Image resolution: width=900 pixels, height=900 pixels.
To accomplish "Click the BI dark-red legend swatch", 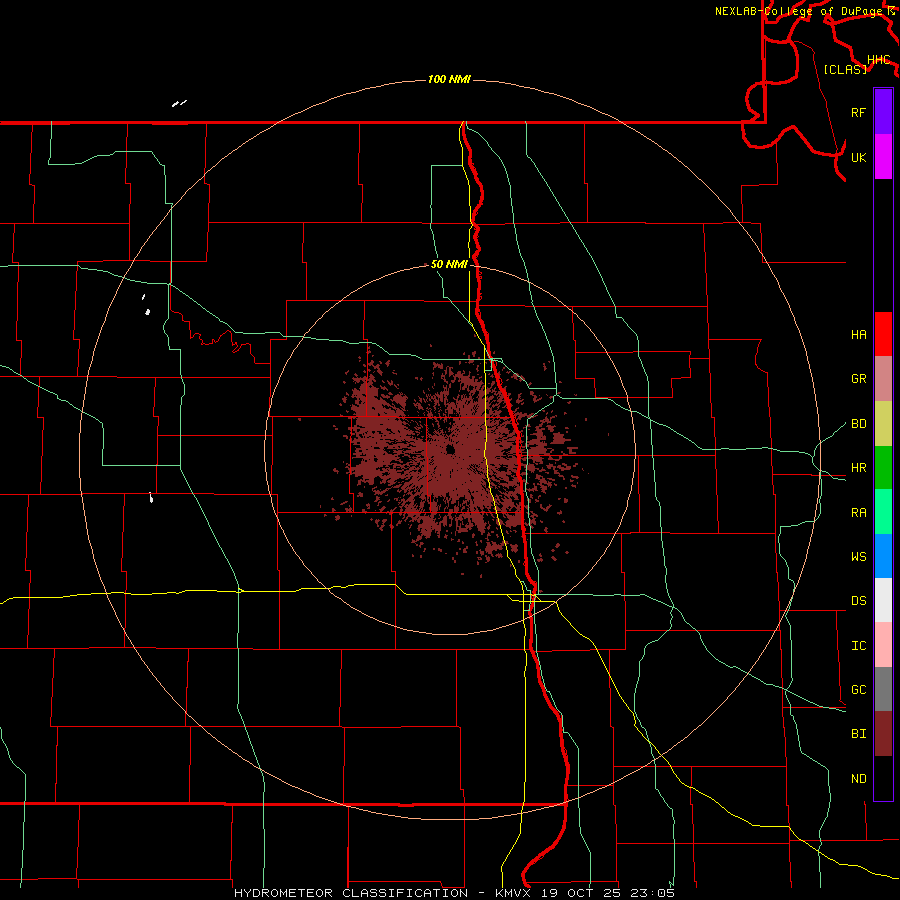I will [883, 734].
